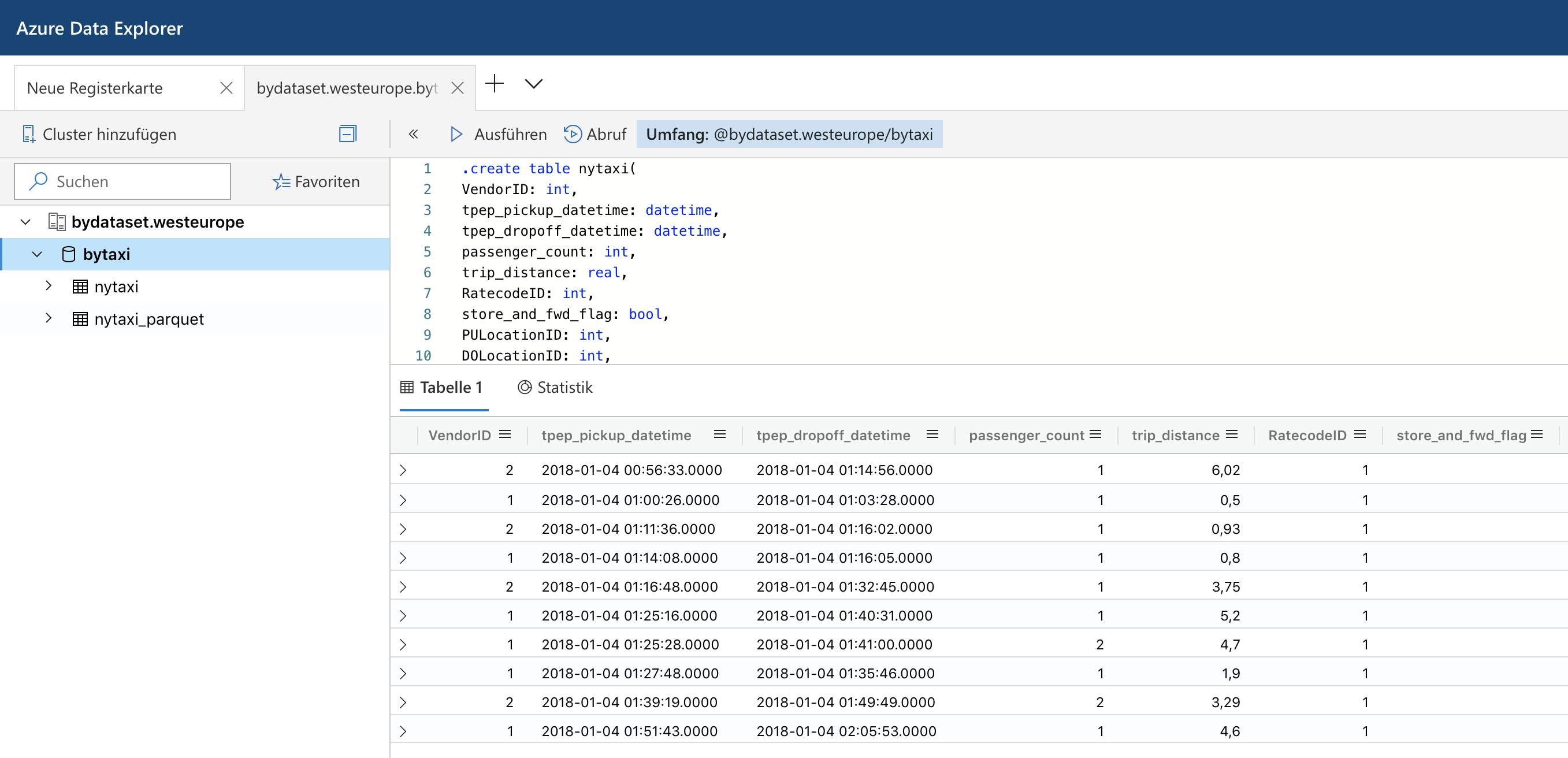
Task: Click the Abruf recall icon
Action: coord(572,134)
